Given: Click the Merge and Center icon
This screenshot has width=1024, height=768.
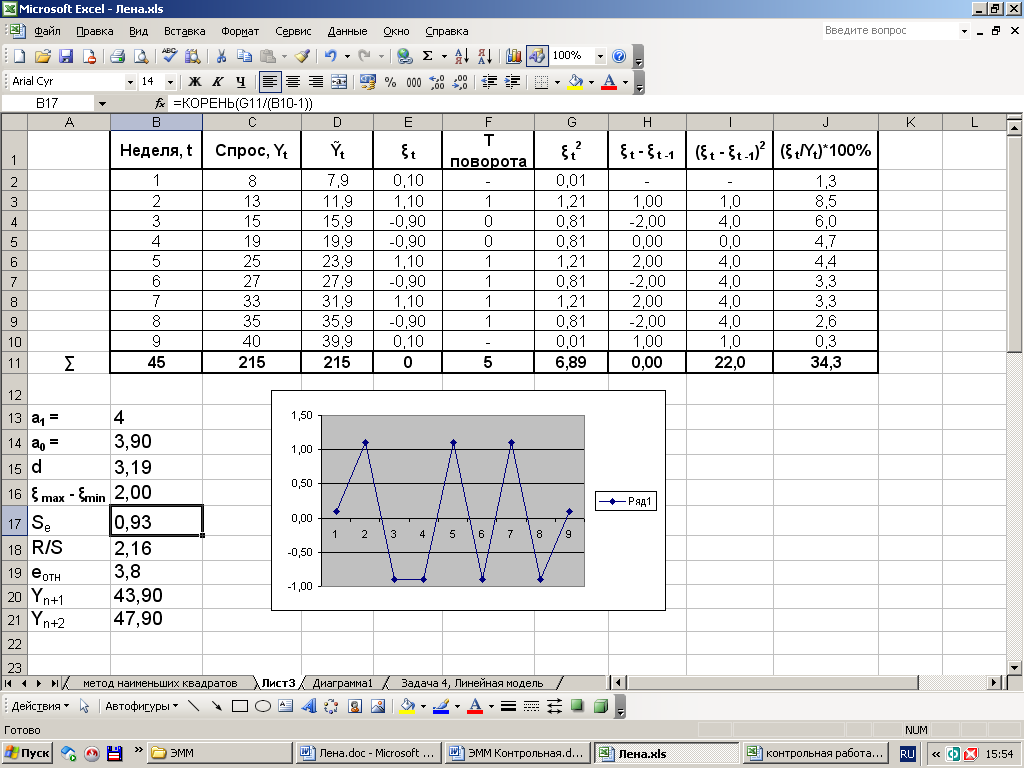Looking at the screenshot, I should 339,82.
